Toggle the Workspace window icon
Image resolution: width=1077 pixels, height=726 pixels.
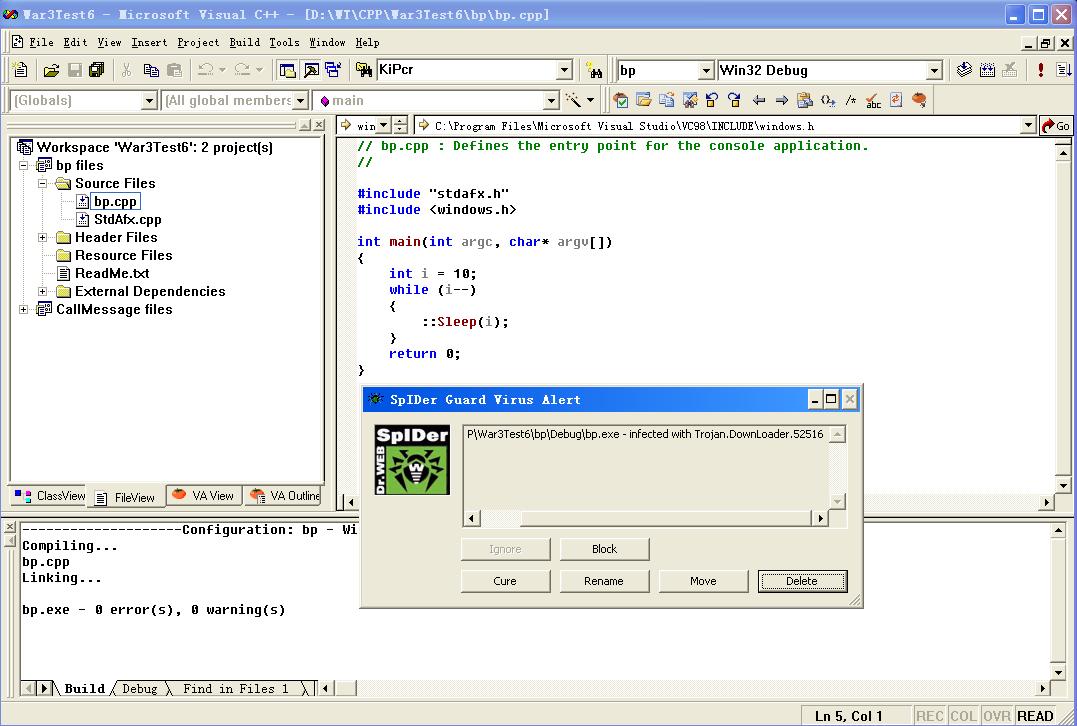288,70
